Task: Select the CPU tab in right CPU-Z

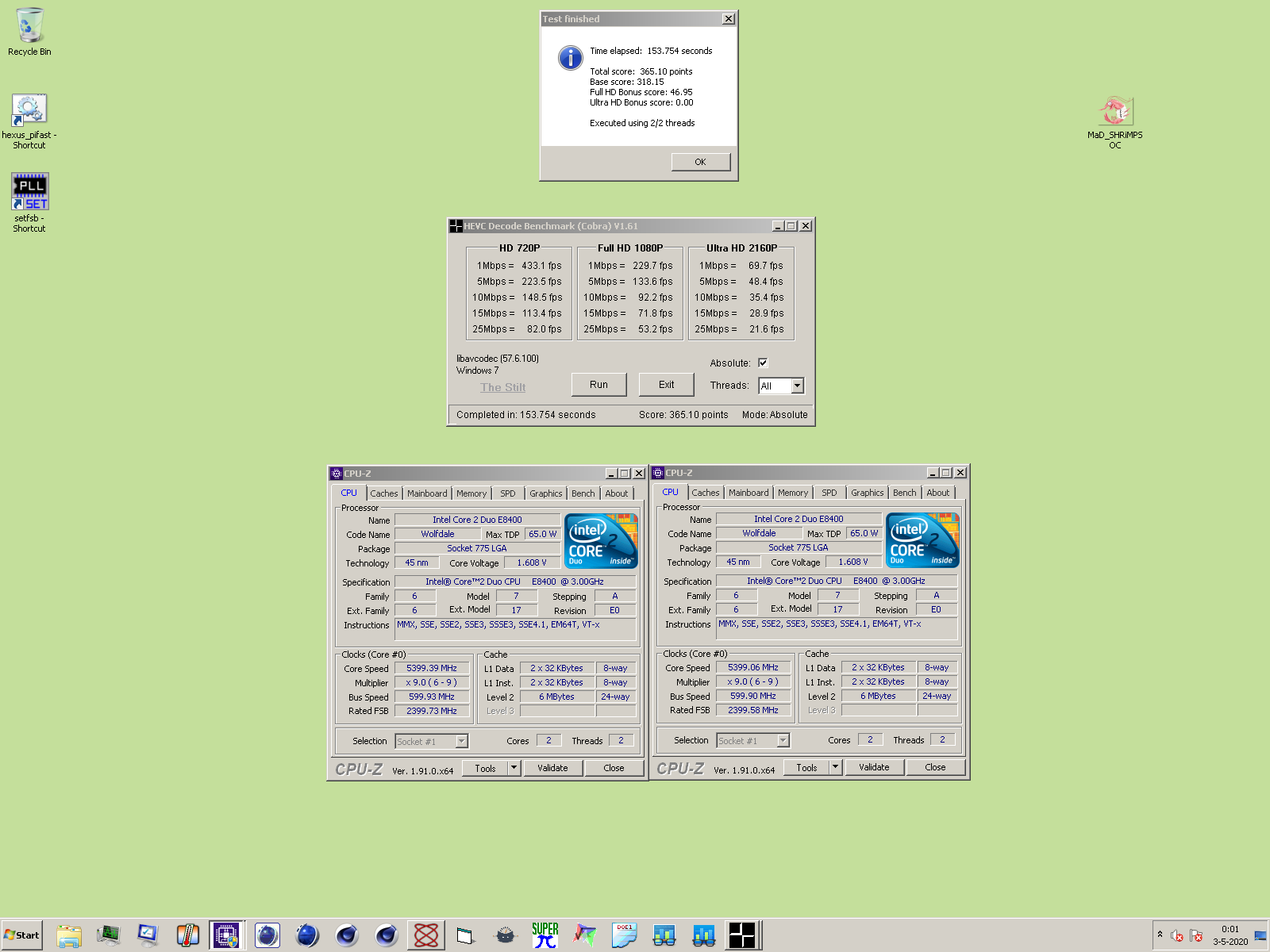Action: point(671,492)
